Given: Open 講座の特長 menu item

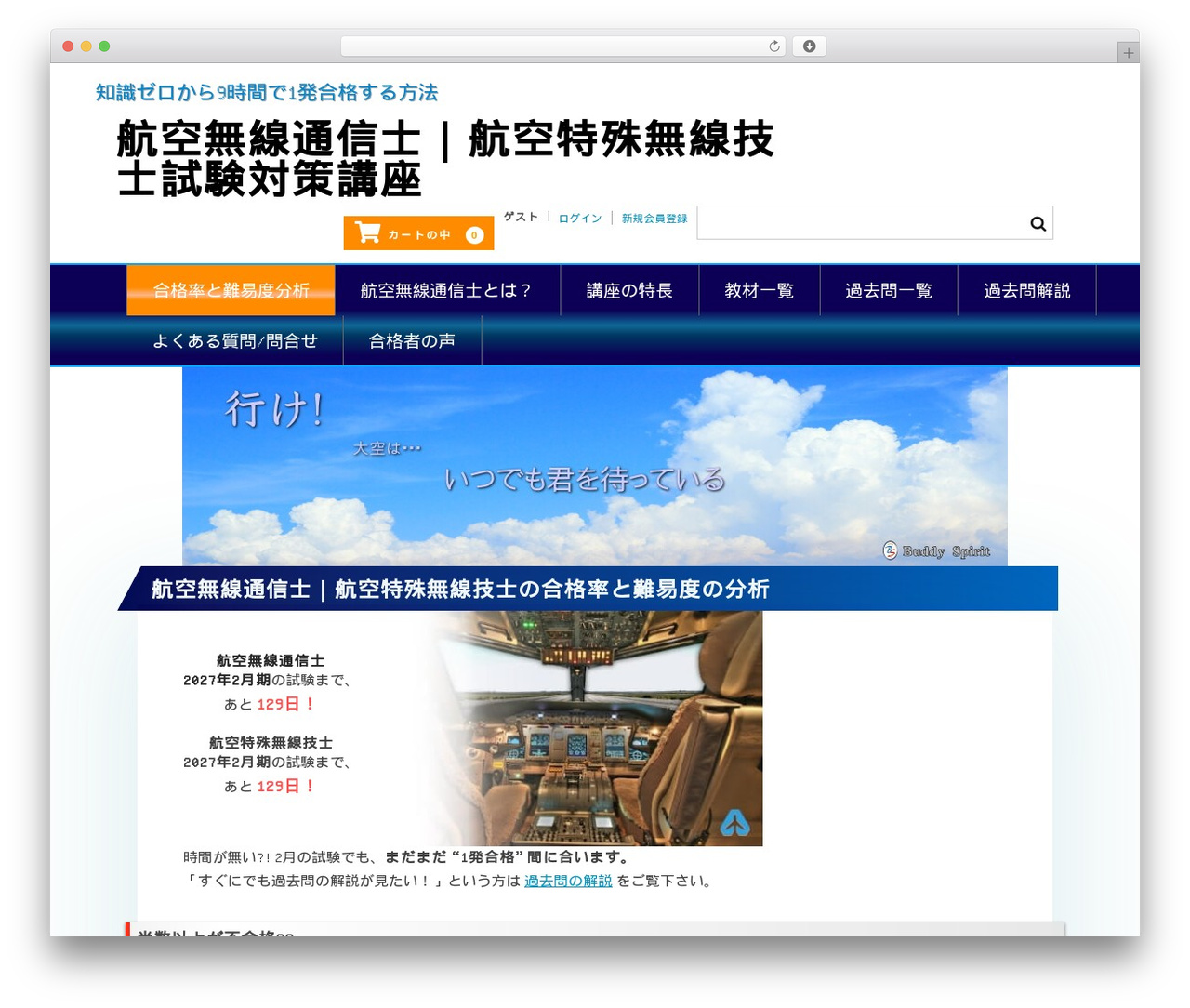Looking at the screenshot, I should 629,291.
